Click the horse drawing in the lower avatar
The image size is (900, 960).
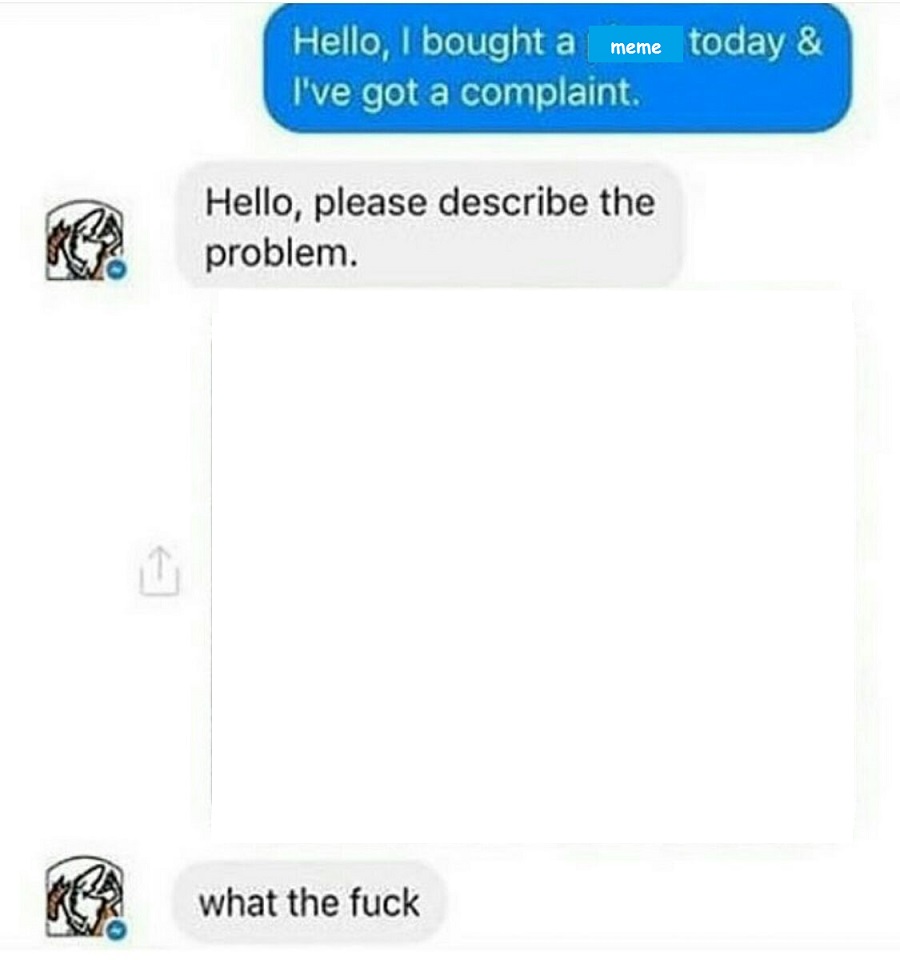coord(84,897)
